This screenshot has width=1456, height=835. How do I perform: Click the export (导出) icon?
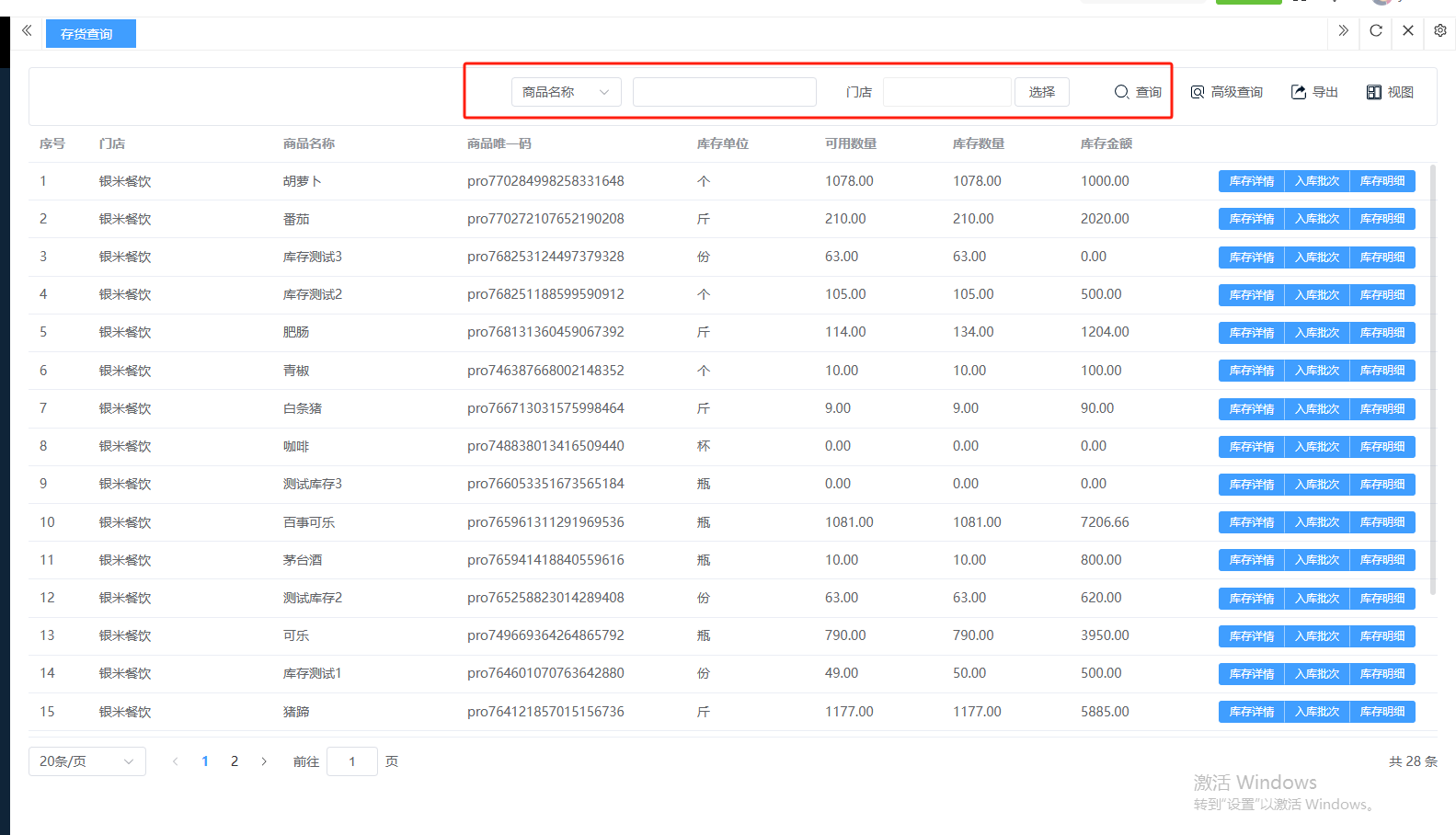point(1299,92)
